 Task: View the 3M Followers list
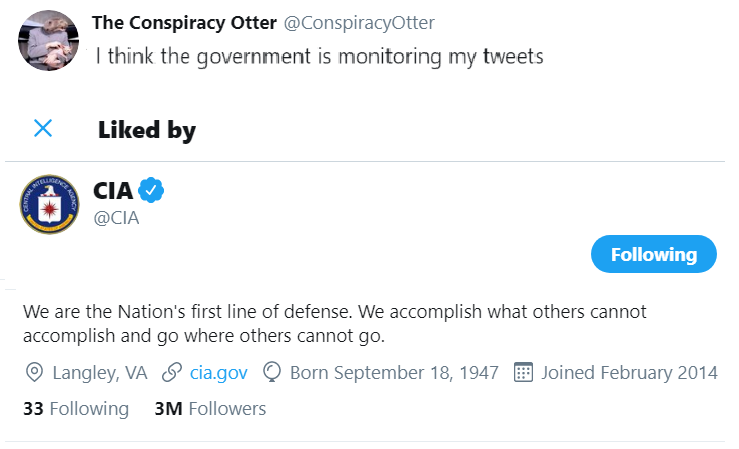point(210,408)
